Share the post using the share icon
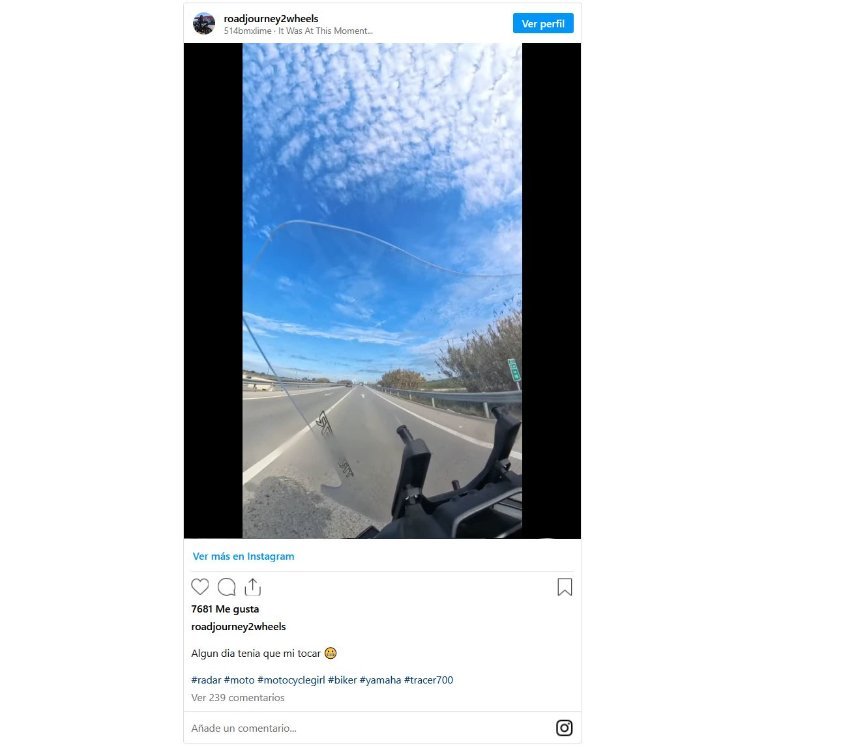This screenshot has height=750, width=856. click(253, 587)
